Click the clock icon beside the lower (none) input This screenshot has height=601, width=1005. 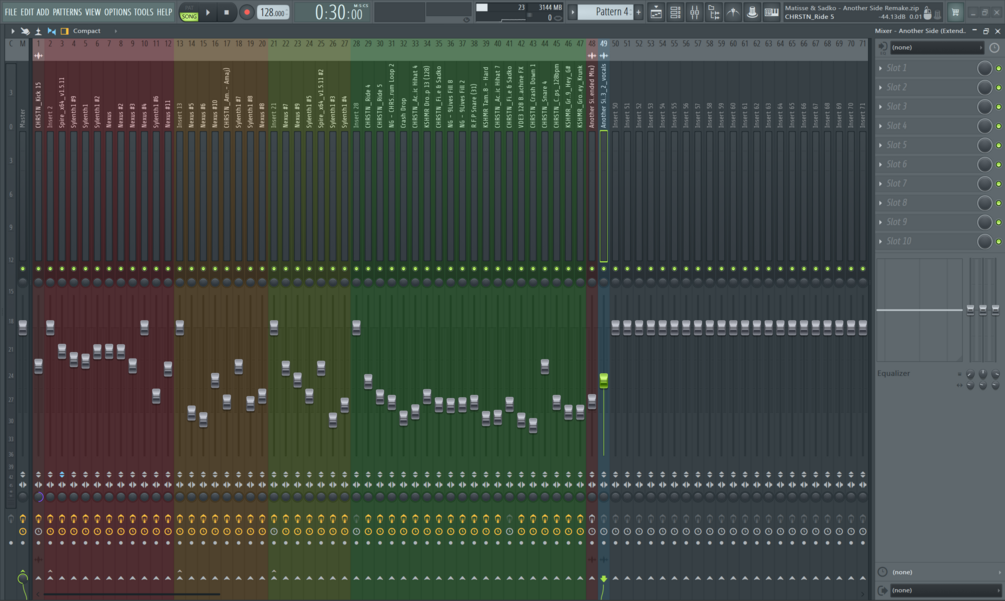coord(883,572)
